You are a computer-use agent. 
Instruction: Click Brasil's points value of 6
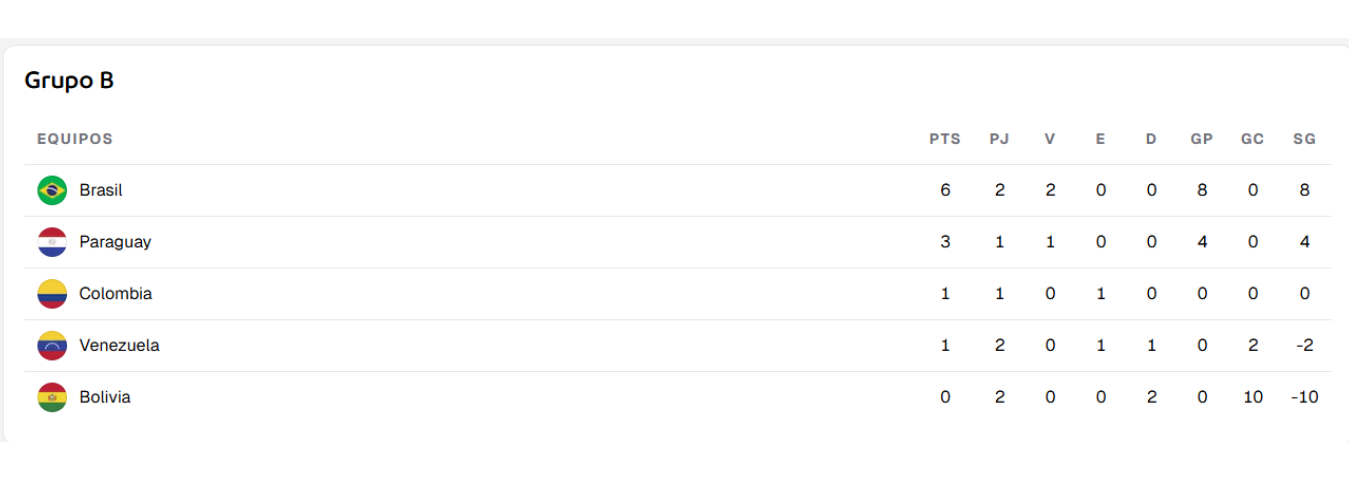(945, 190)
